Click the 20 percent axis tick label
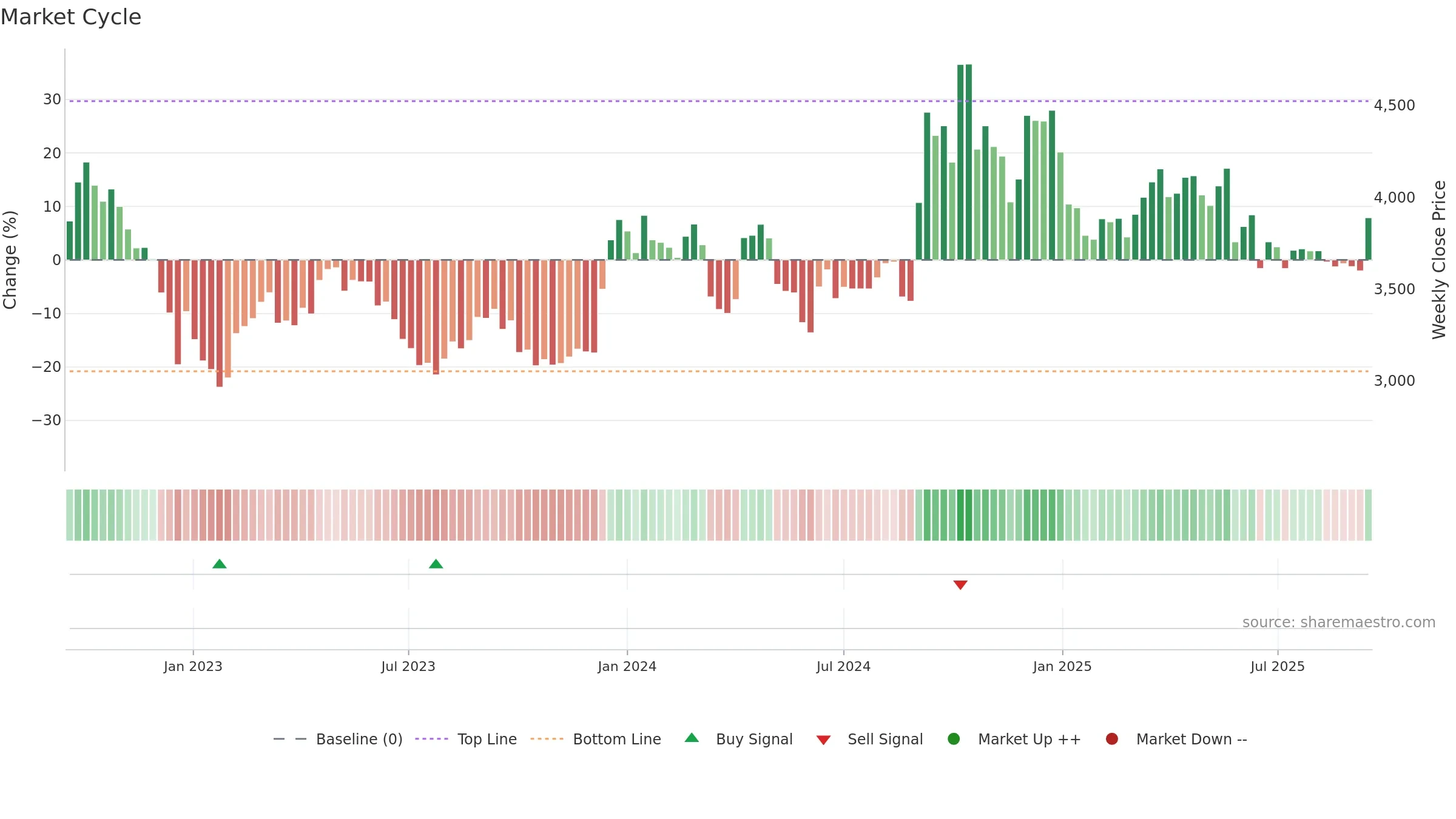This screenshot has width=1456, height=819. 52,153
